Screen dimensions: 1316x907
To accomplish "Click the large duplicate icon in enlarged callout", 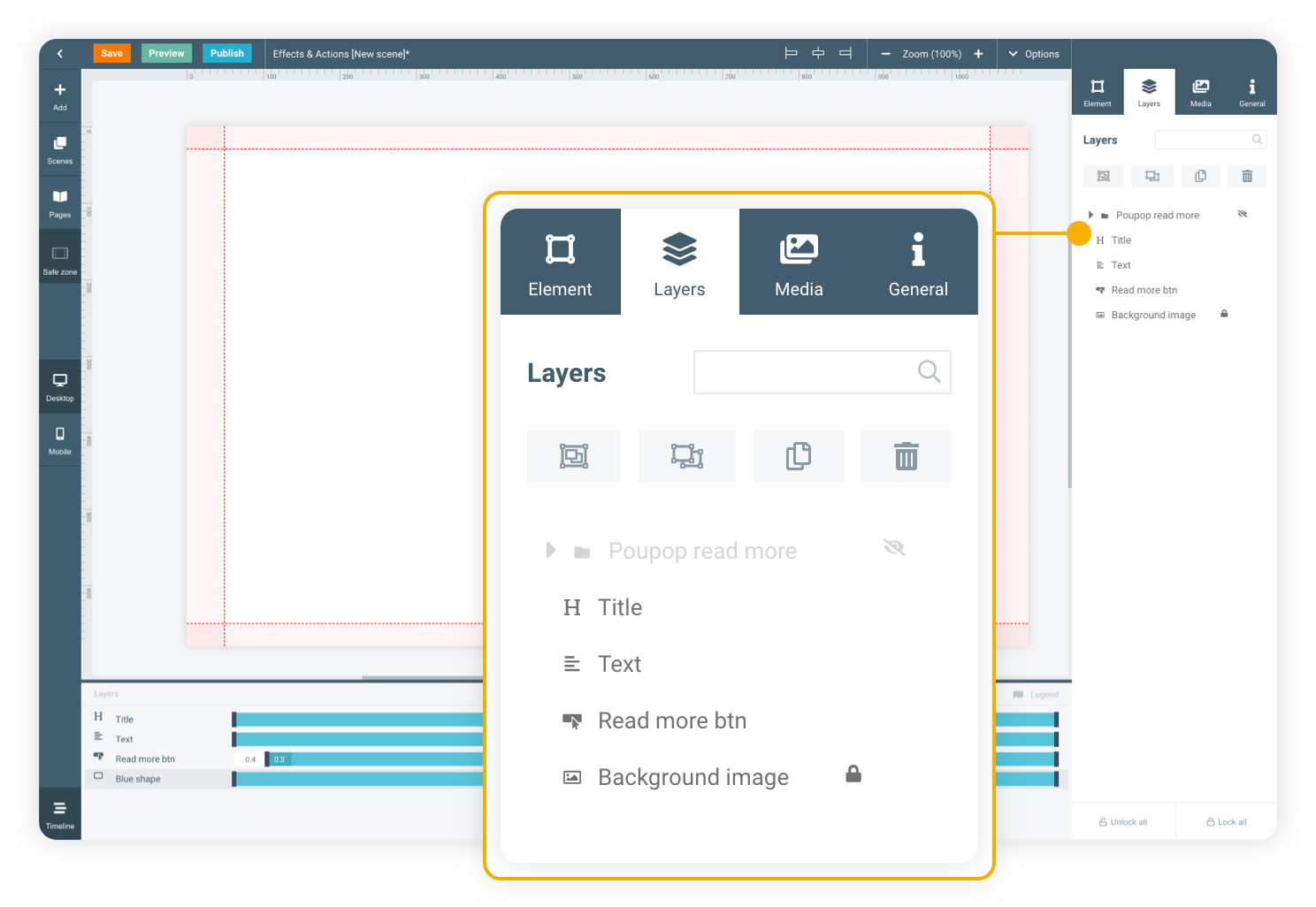I will coord(799,456).
